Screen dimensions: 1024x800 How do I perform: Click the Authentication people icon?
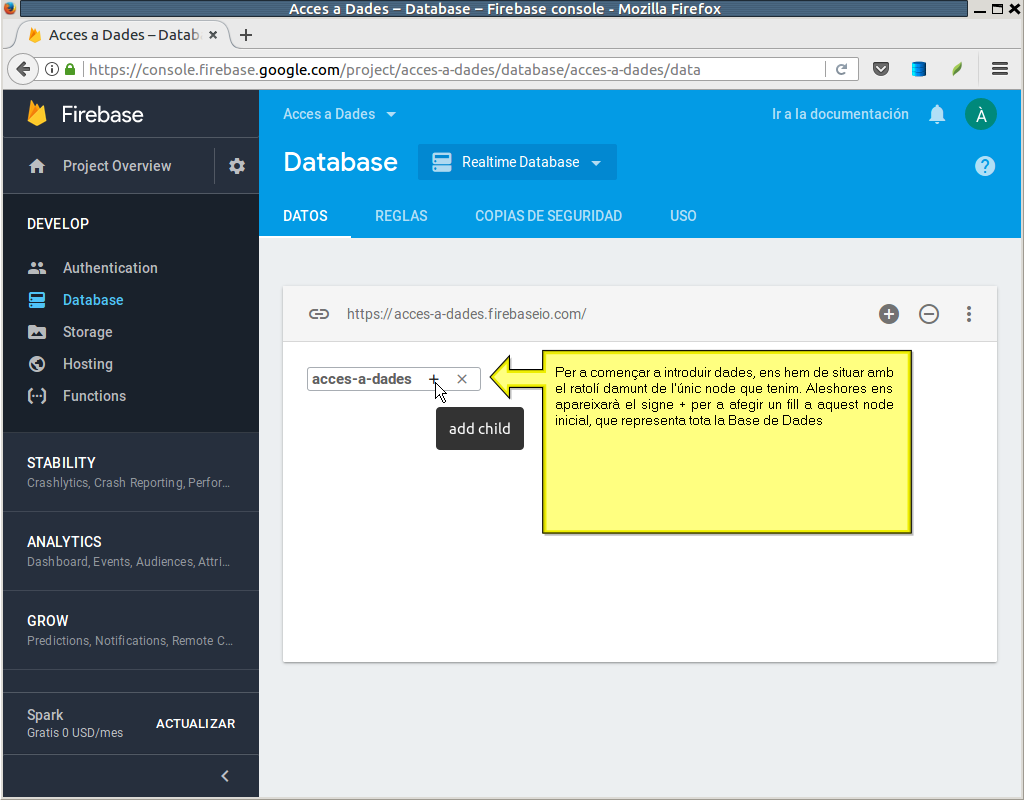point(37,268)
